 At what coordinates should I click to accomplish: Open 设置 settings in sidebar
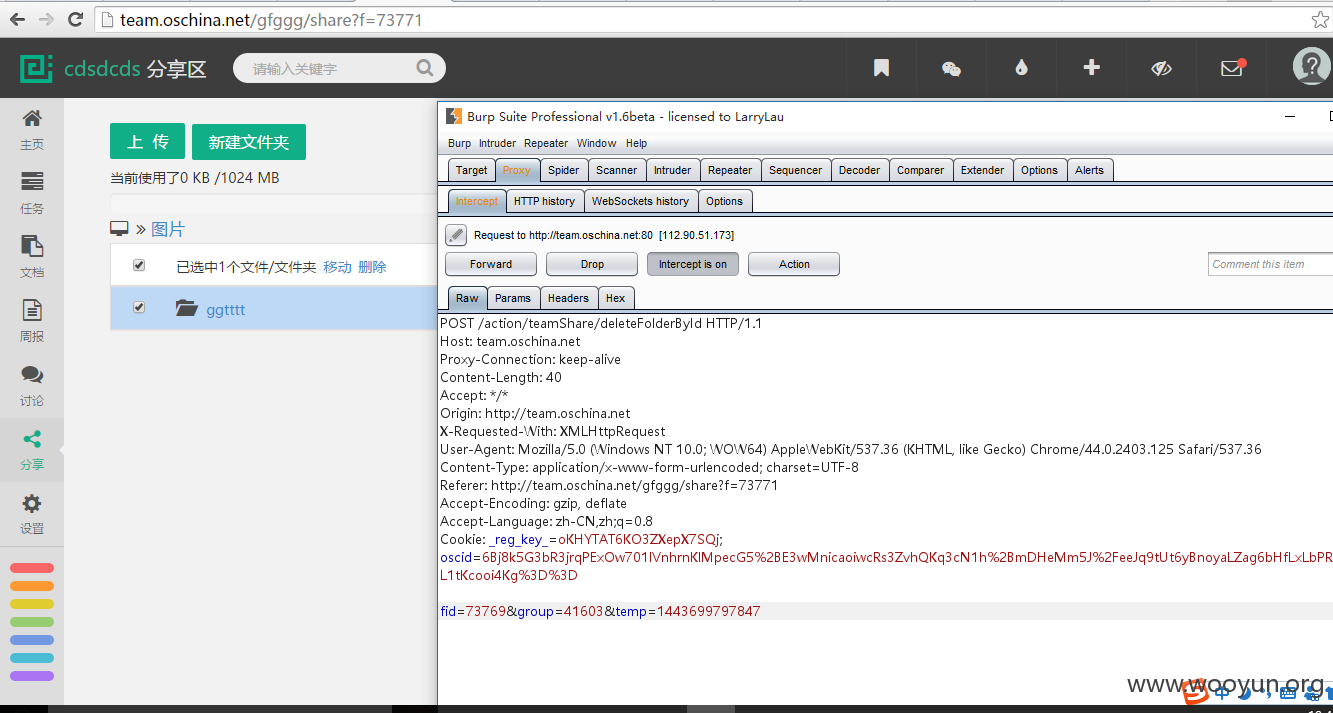tap(32, 514)
